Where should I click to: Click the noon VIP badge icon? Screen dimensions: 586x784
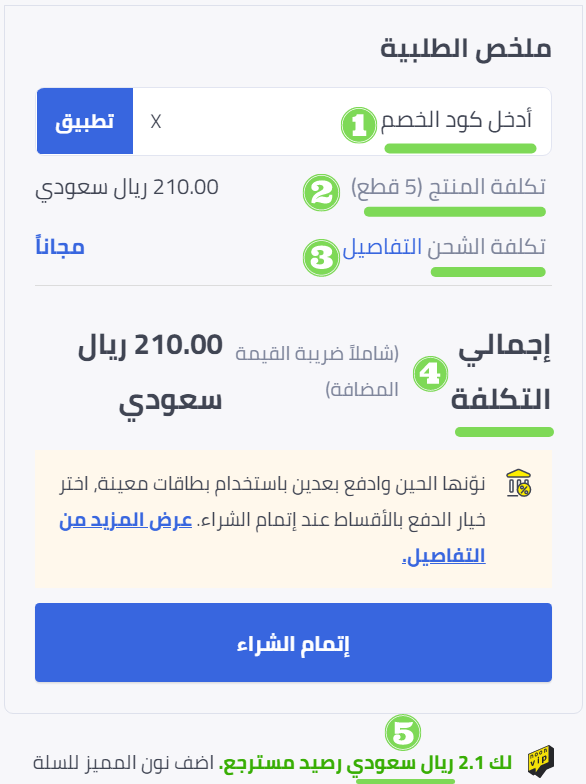(x=541, y=760)
